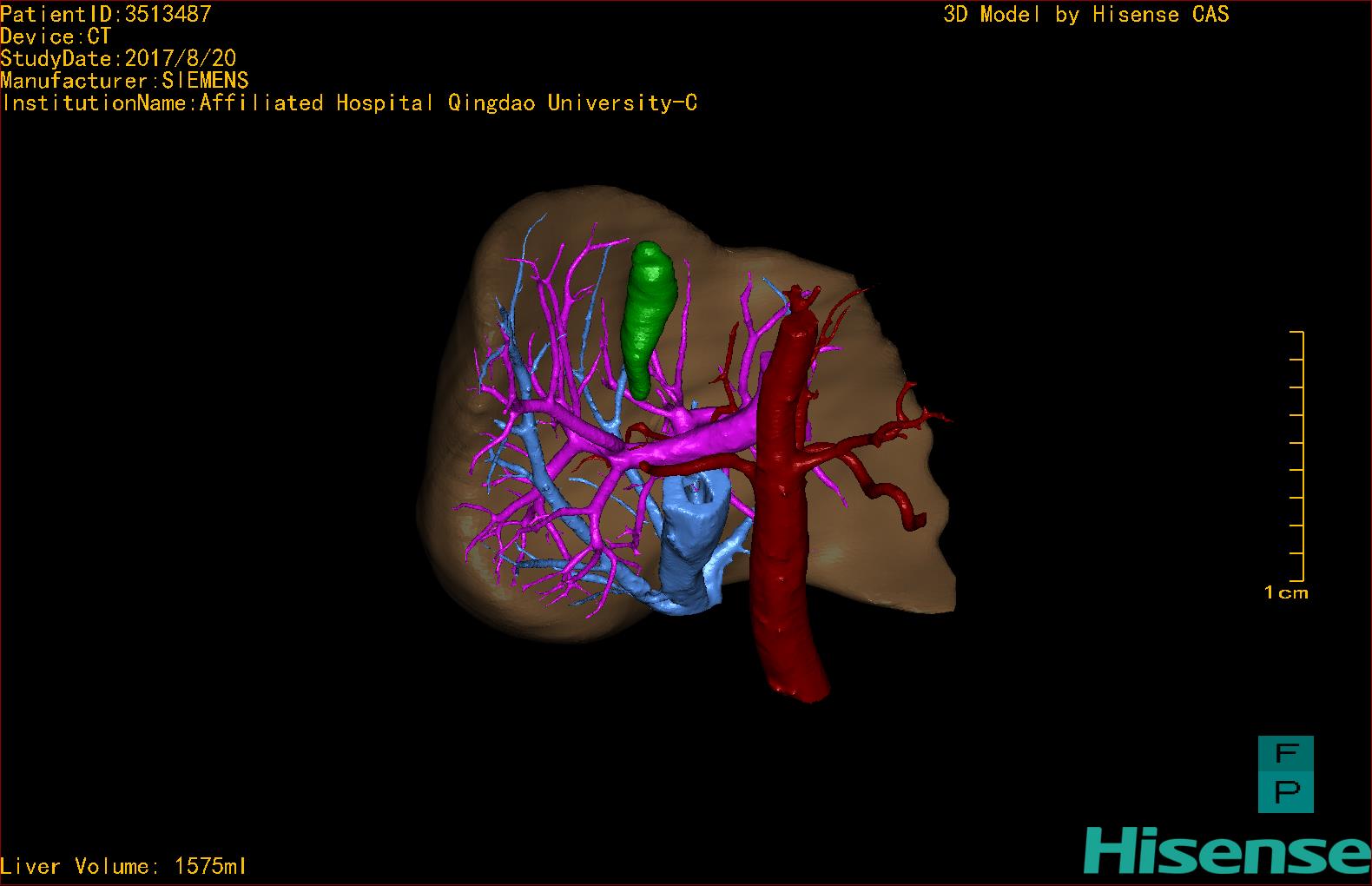Image resolution: width=1372 pixels, height=886 pixels.
Task: Click the P face of the orientation cube
Action: [x=1286, y=794]
